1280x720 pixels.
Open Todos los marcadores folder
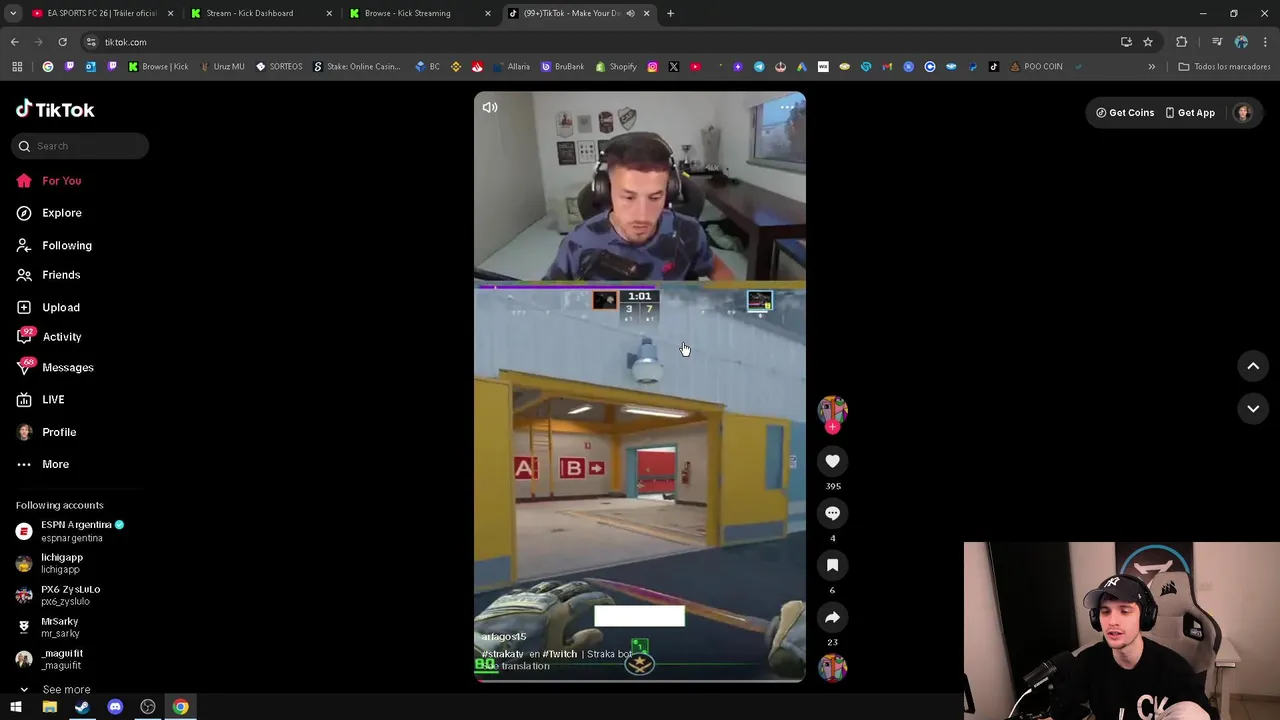[1225, 67]
